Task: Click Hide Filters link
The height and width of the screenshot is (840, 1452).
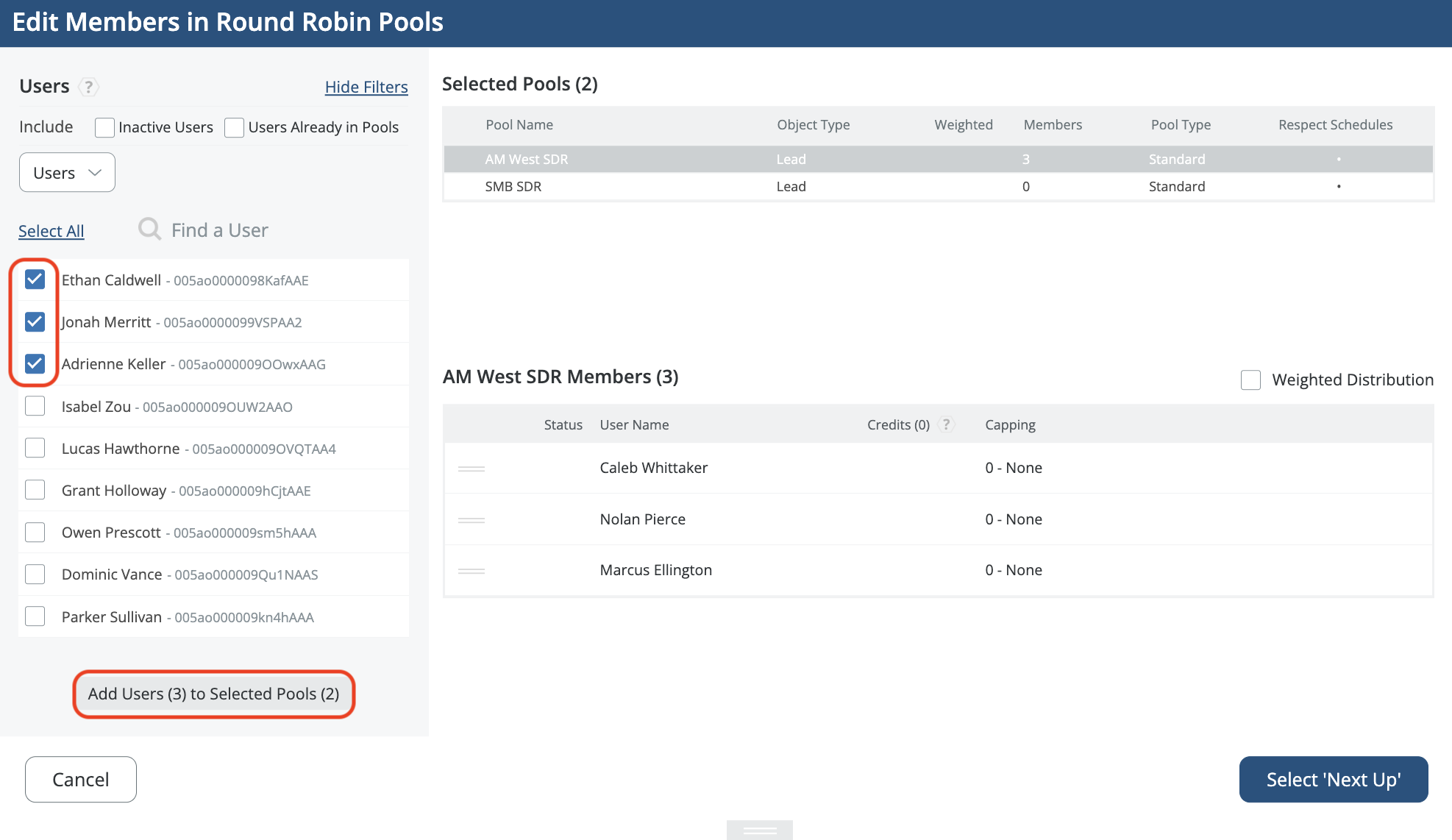Action: point(366,87)
